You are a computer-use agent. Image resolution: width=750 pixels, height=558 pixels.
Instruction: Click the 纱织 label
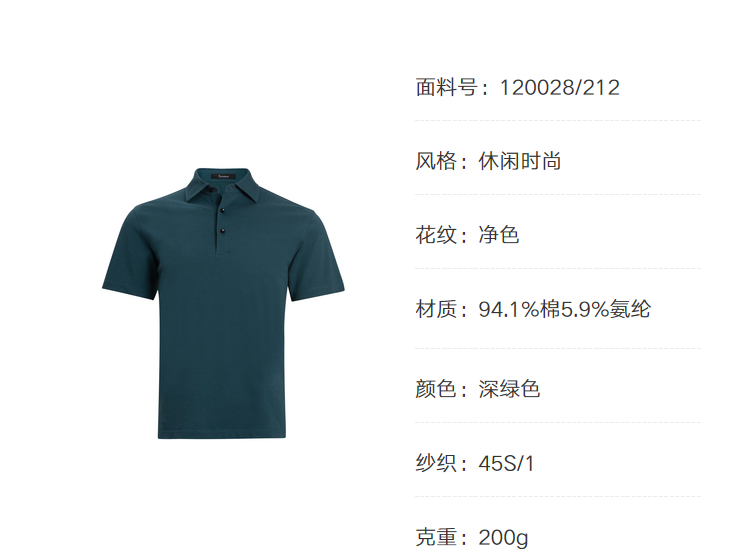click(435, 463)
